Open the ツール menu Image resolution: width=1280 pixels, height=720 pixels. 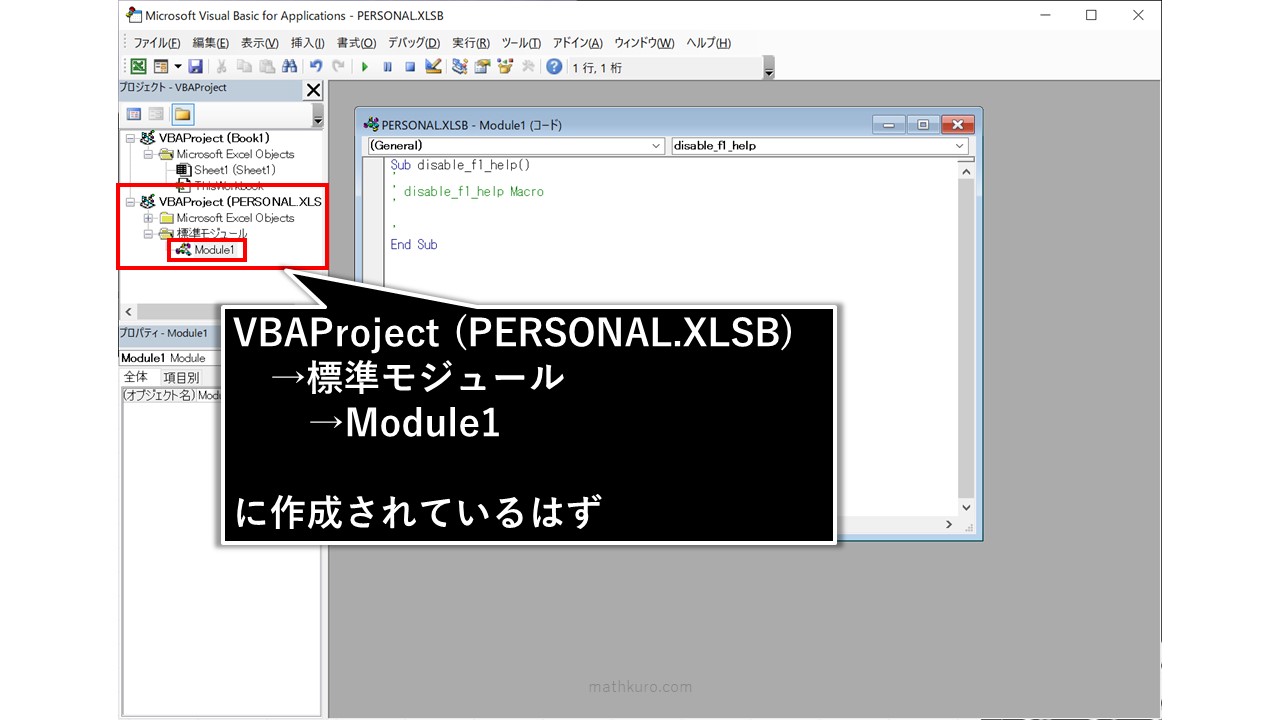click(x=520, y=43)
